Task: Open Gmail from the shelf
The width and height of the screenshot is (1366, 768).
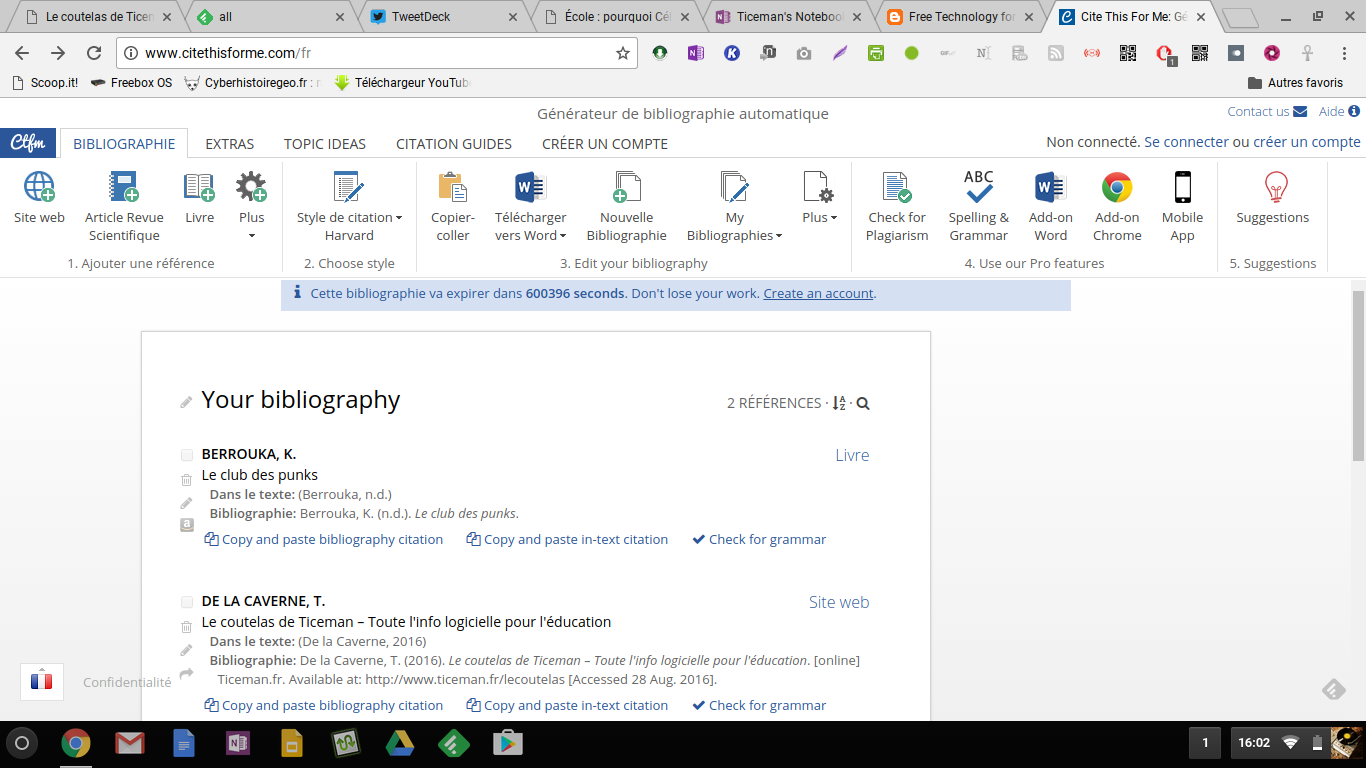Action: click(129, 743)
